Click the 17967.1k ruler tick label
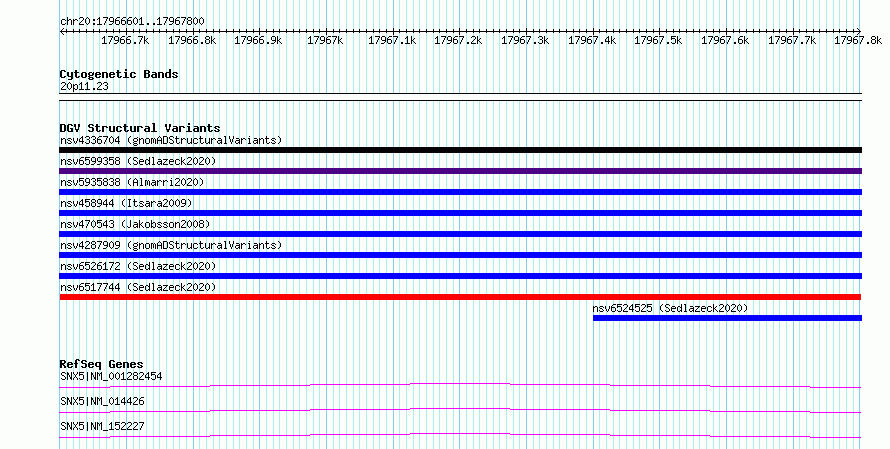The width and height of the screenshot is (890, 449). (x=392, y=40)
